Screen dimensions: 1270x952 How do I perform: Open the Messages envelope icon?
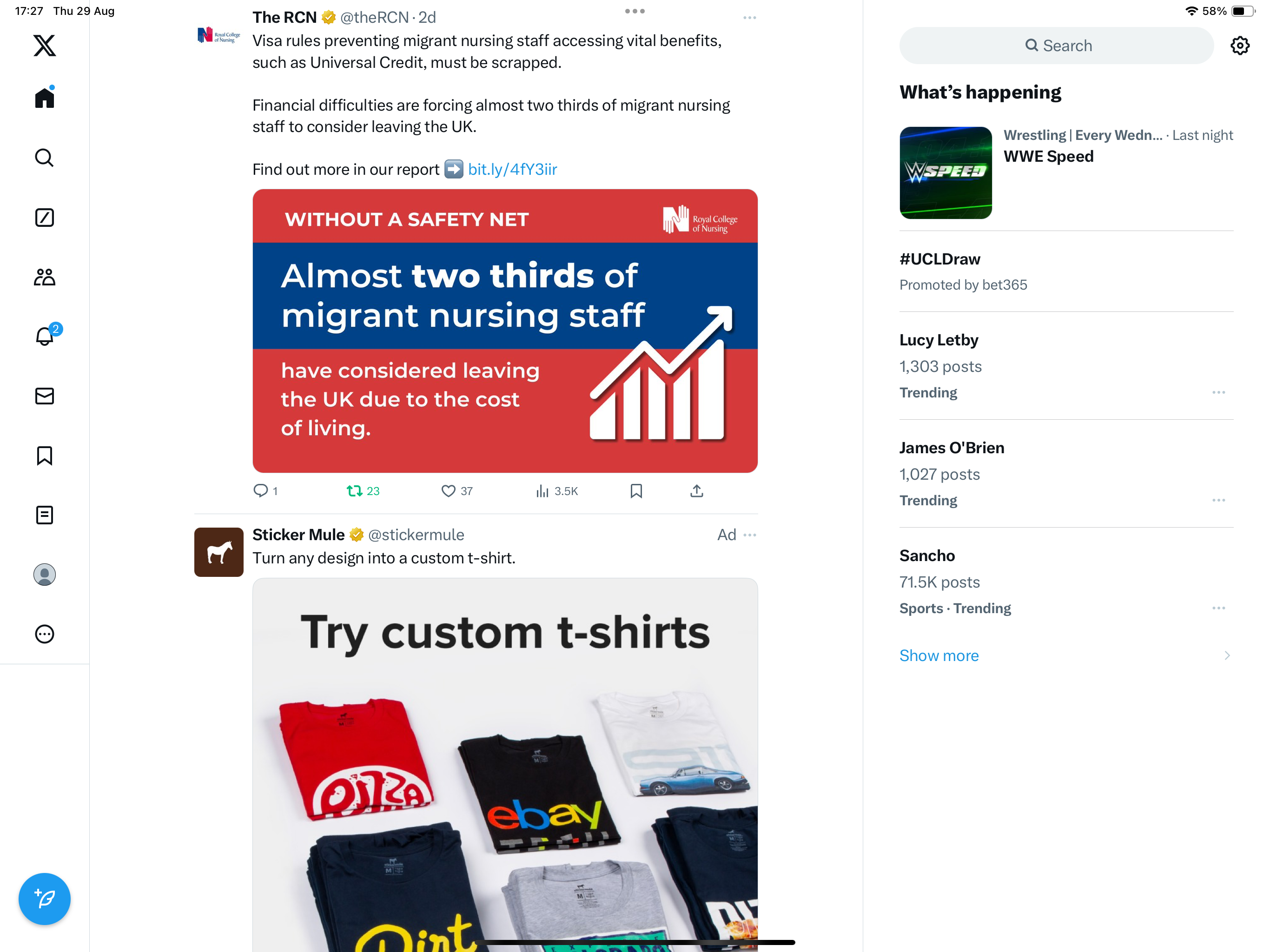[x=44, y=396]
